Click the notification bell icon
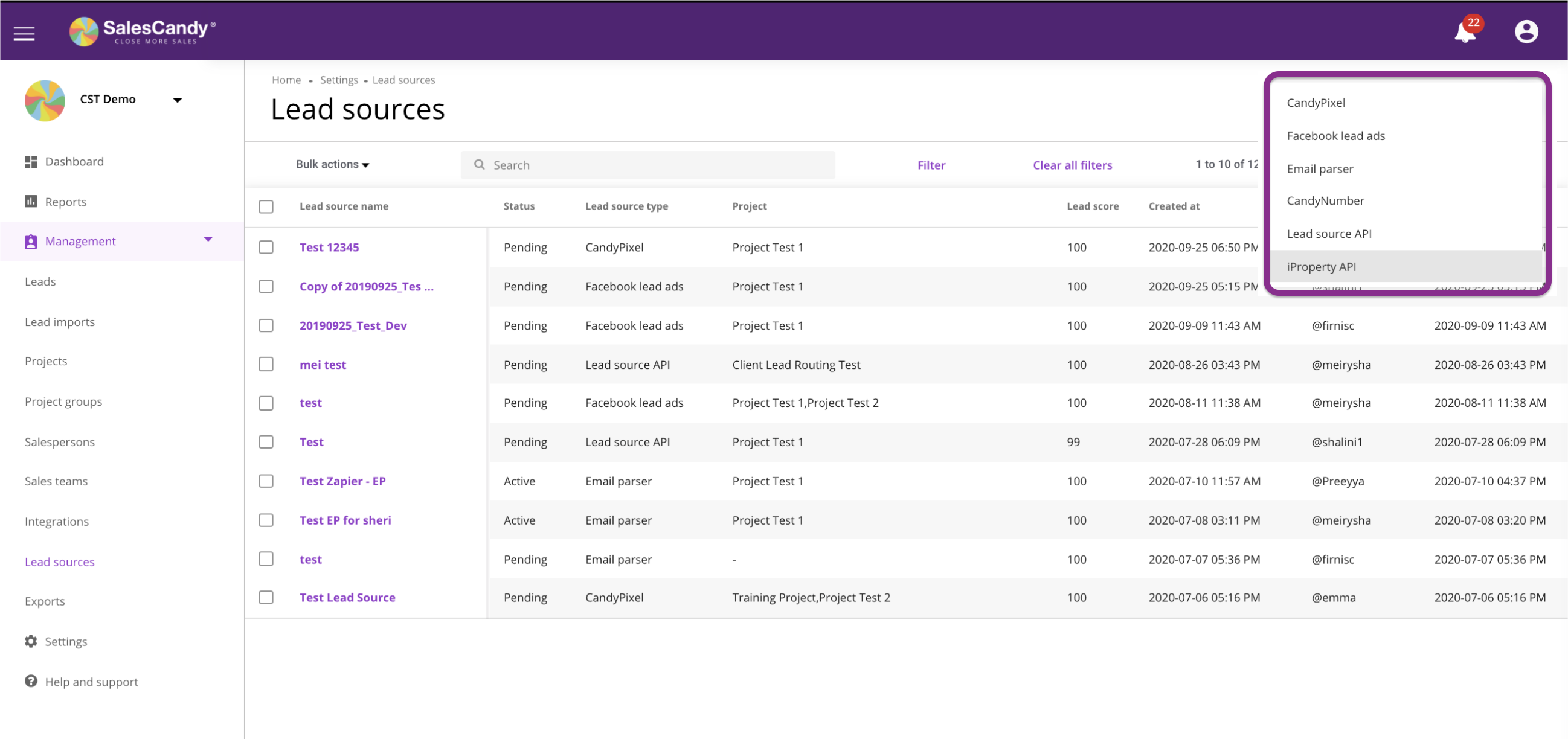Screen dimensions: 1568x739 (x=1465, y=32)
